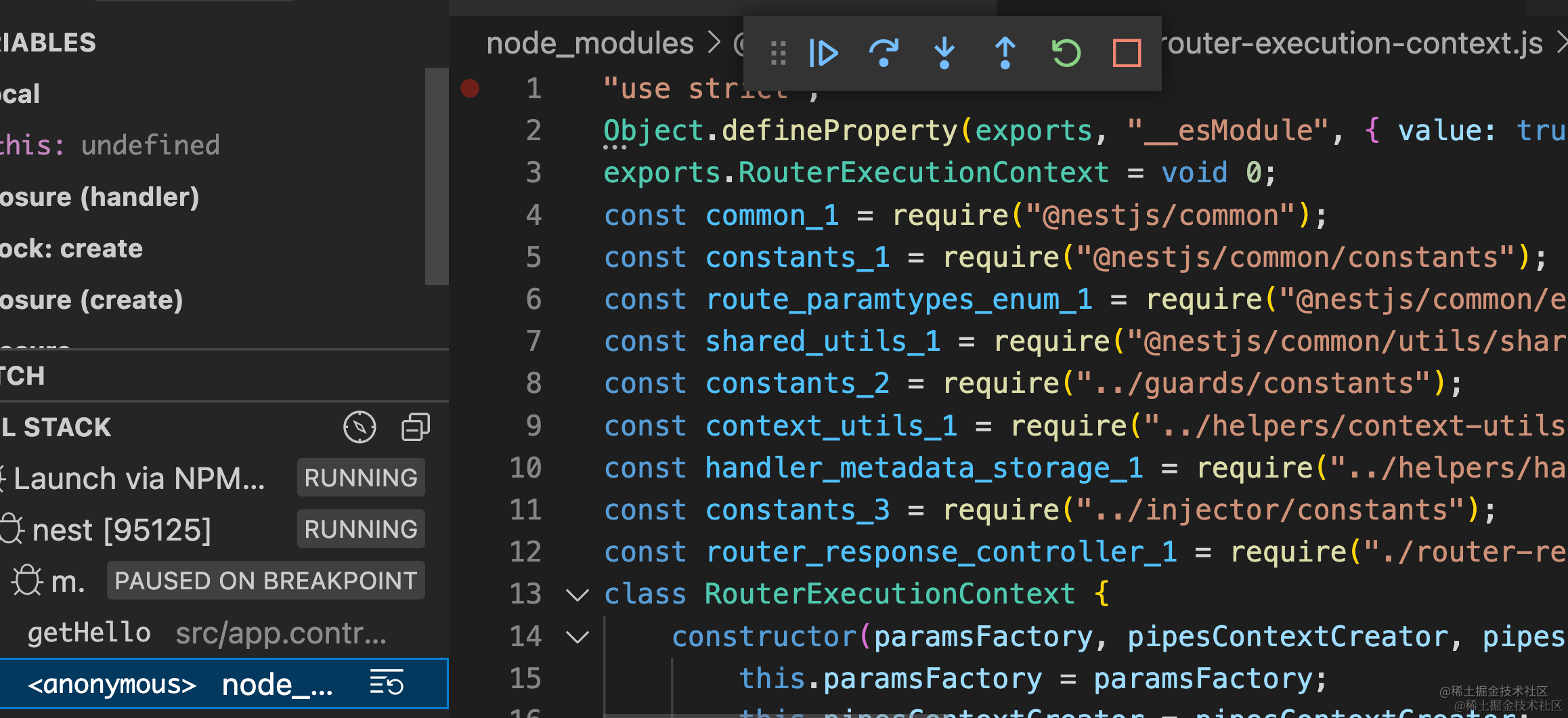Click the compass icon in Call Stack header
The image size is (1568, 718).
click(360, 427)
